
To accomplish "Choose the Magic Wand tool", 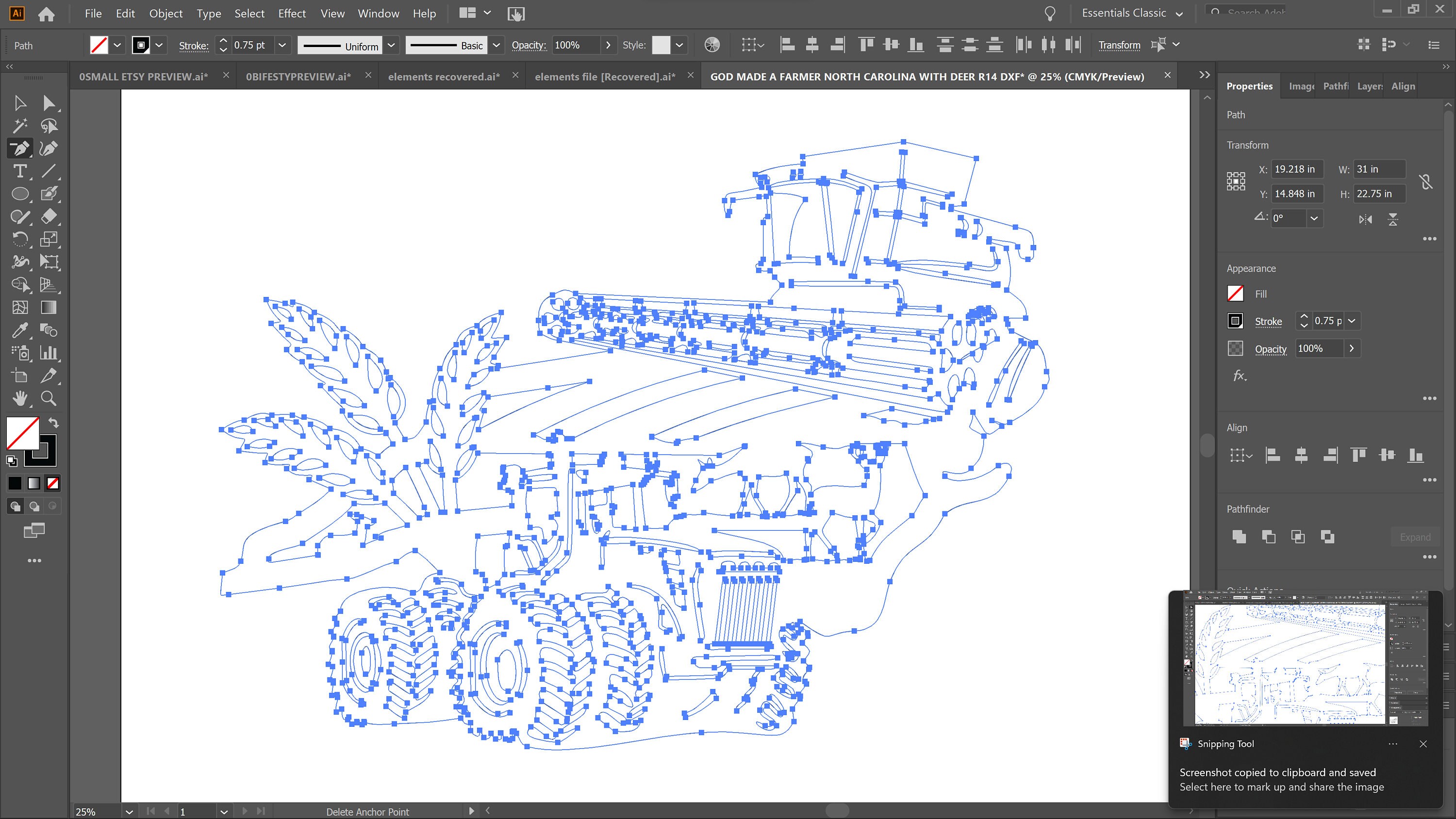I will coord(20,126).
